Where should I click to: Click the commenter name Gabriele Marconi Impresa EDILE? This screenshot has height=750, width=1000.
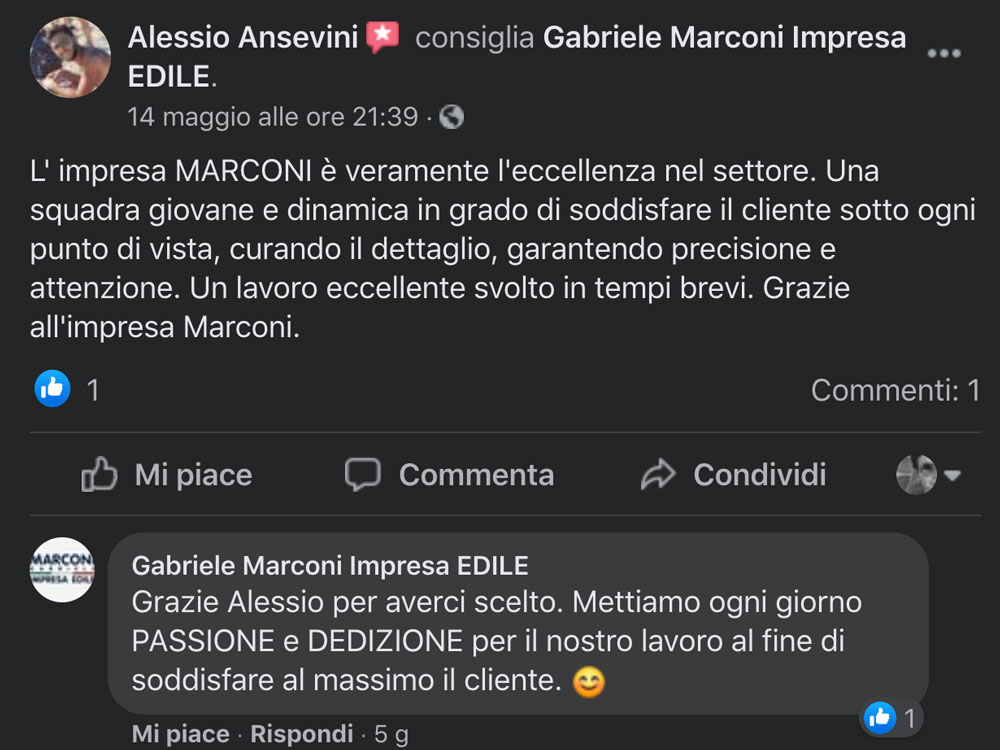[x=330, y=566]
